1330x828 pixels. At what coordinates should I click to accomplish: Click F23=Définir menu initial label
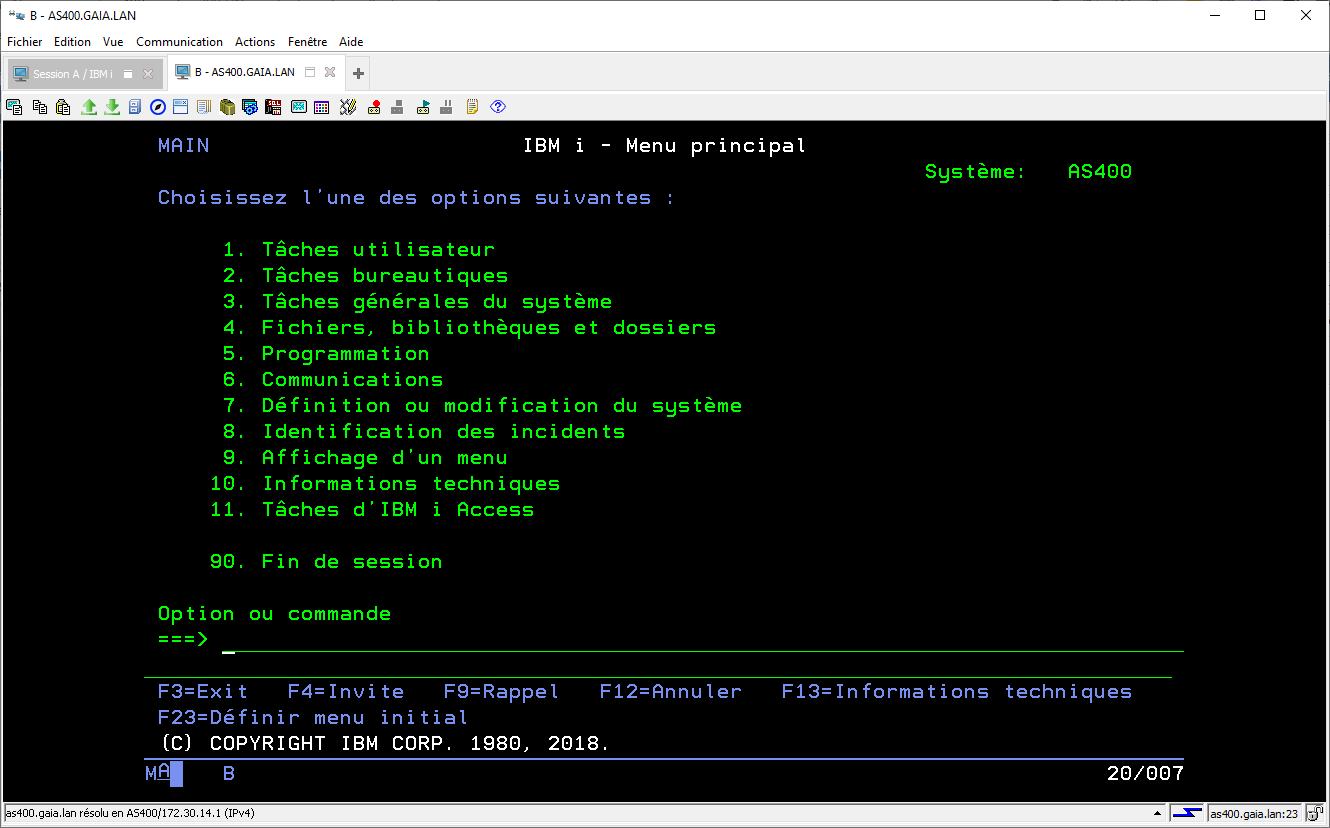coord(313,718)
